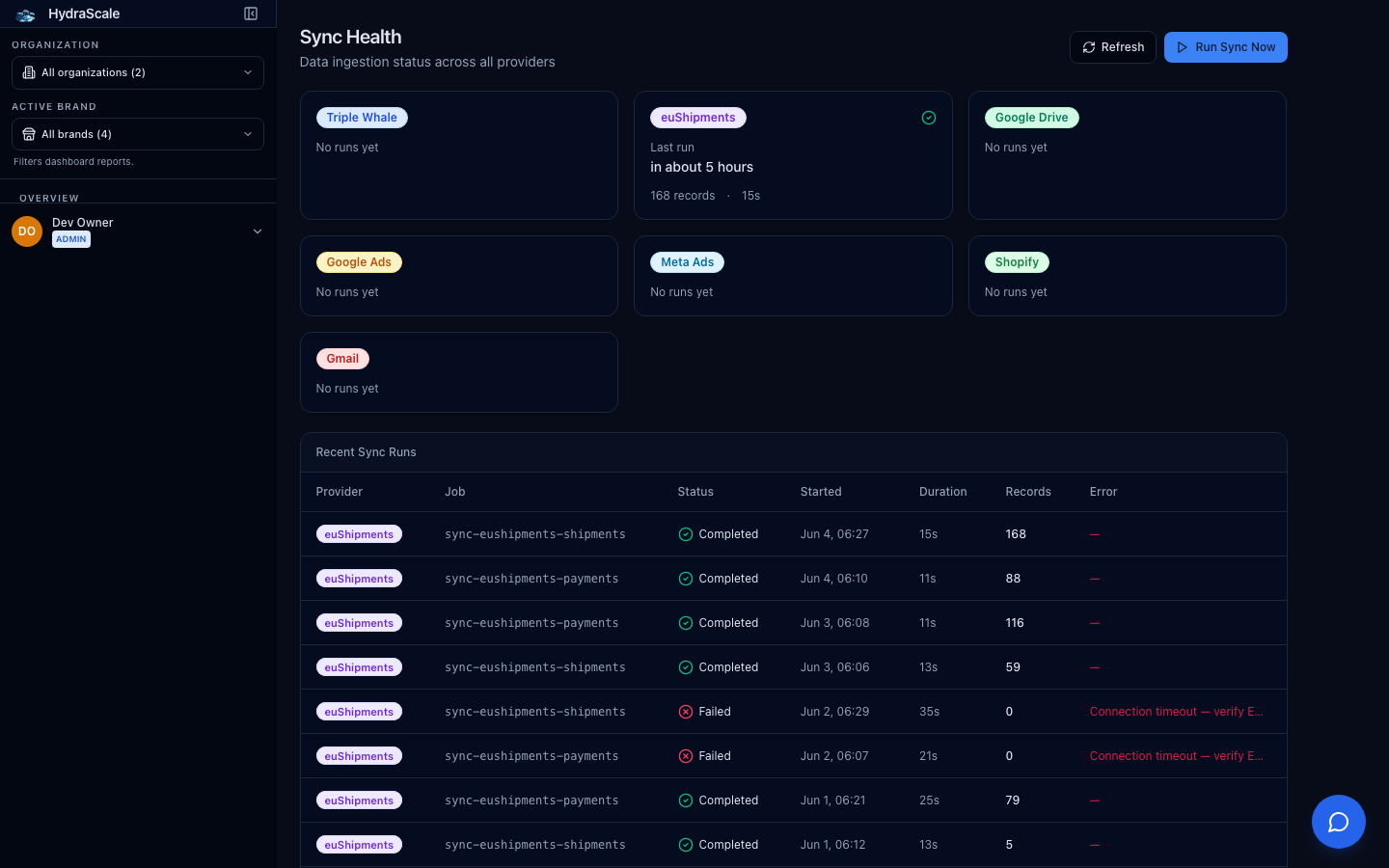This screenshot has width=1389, height=868.
Task: Click job name in Jun 4, 06:10 row
Action: pyautogui.click(x=531, y=579)
